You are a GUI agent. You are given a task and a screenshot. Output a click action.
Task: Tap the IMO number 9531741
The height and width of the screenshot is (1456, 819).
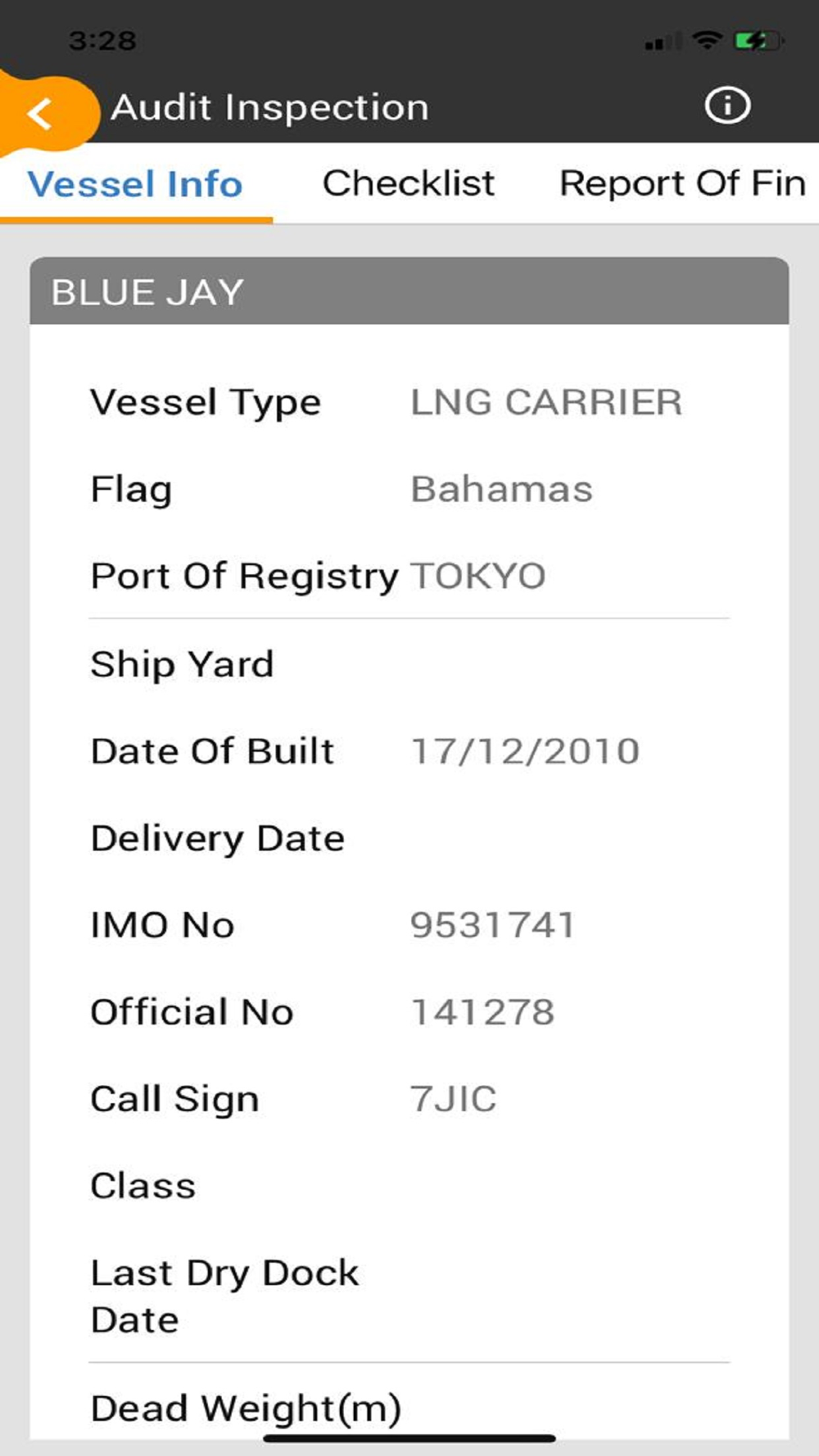tap(492, 925)
